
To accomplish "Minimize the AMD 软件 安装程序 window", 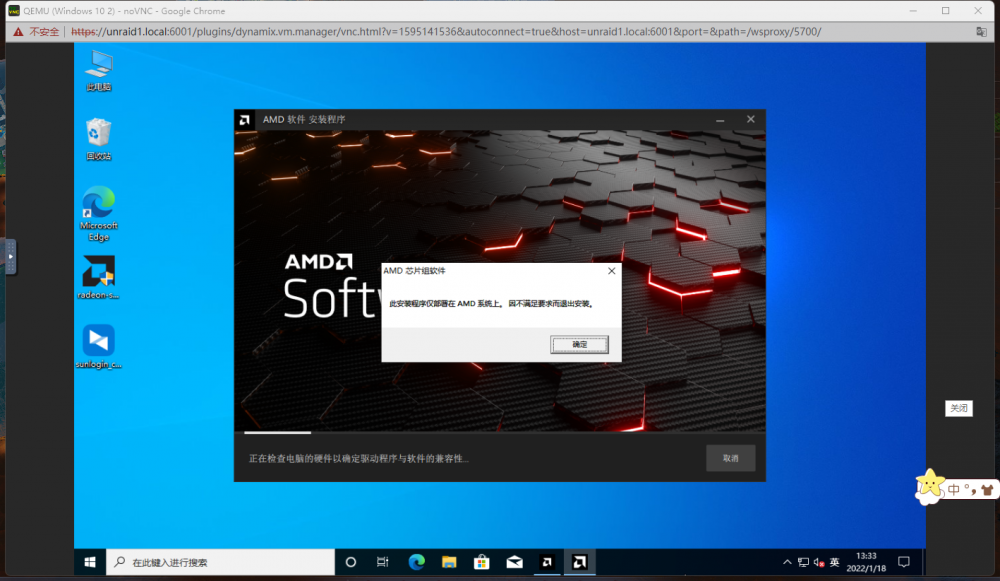I will (720, 119).
